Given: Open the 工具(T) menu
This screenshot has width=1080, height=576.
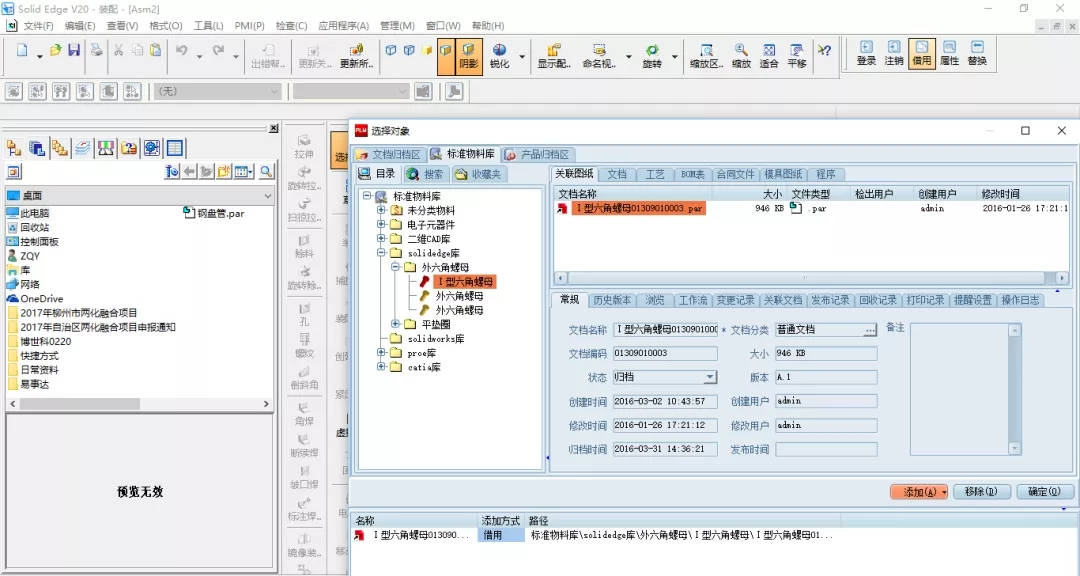Looking at the screenshot, I should point(208,25).
